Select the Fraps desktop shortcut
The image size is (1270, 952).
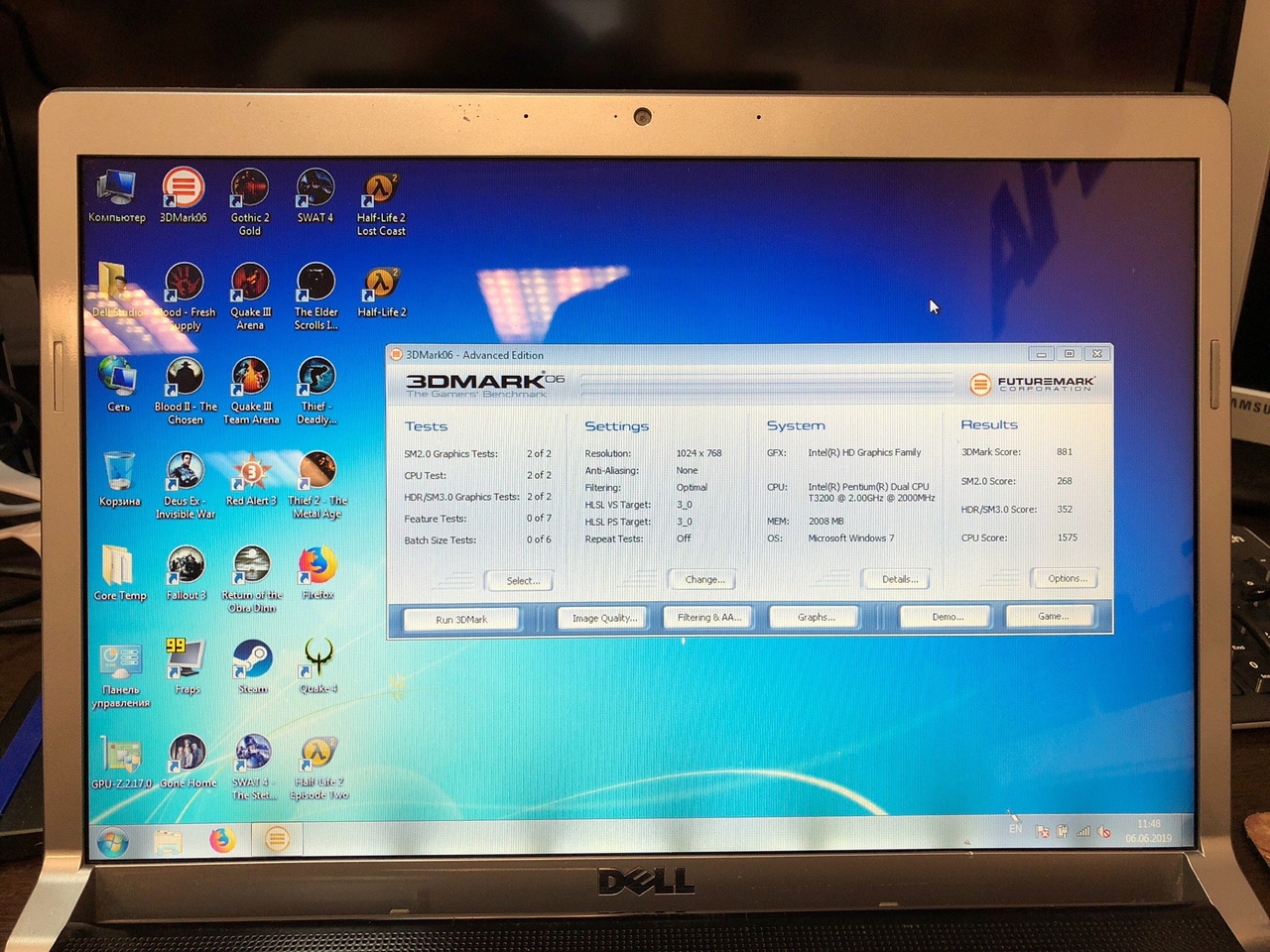click(x=187, y=666)
